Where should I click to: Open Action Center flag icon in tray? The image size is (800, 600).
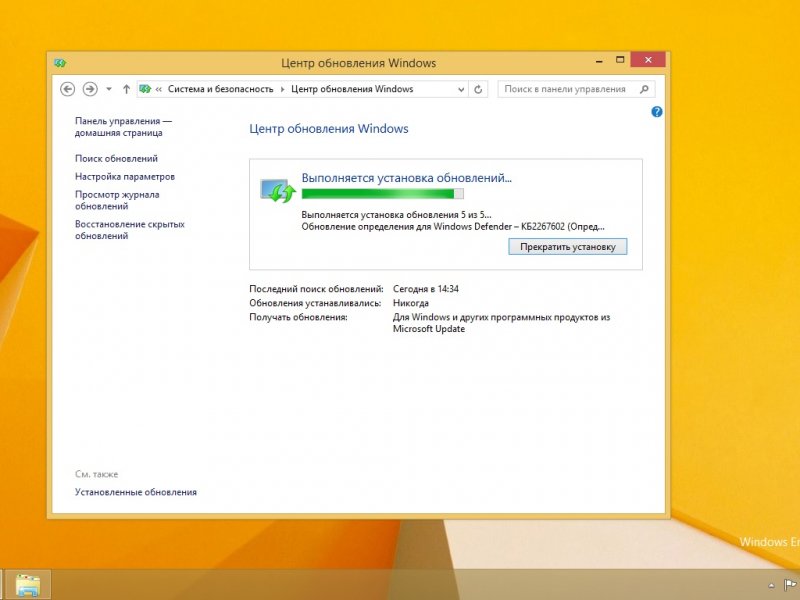point(790,585)
